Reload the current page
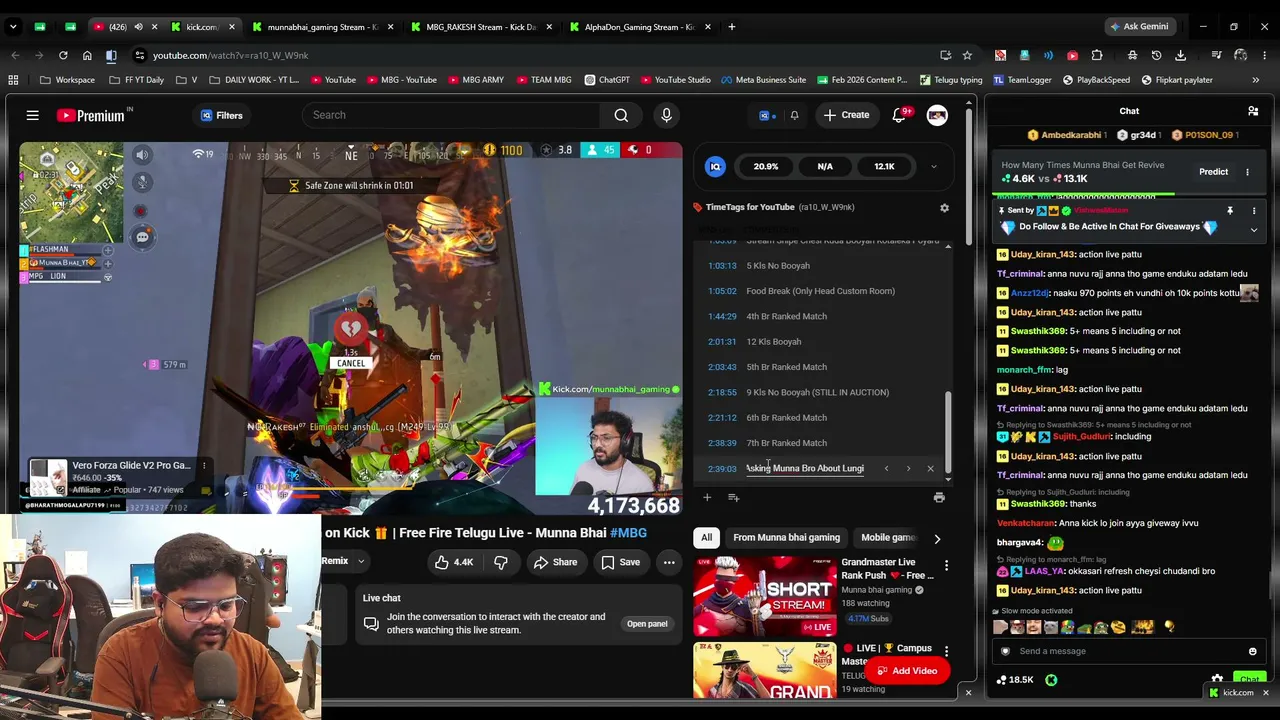 [x=63, y=55]
